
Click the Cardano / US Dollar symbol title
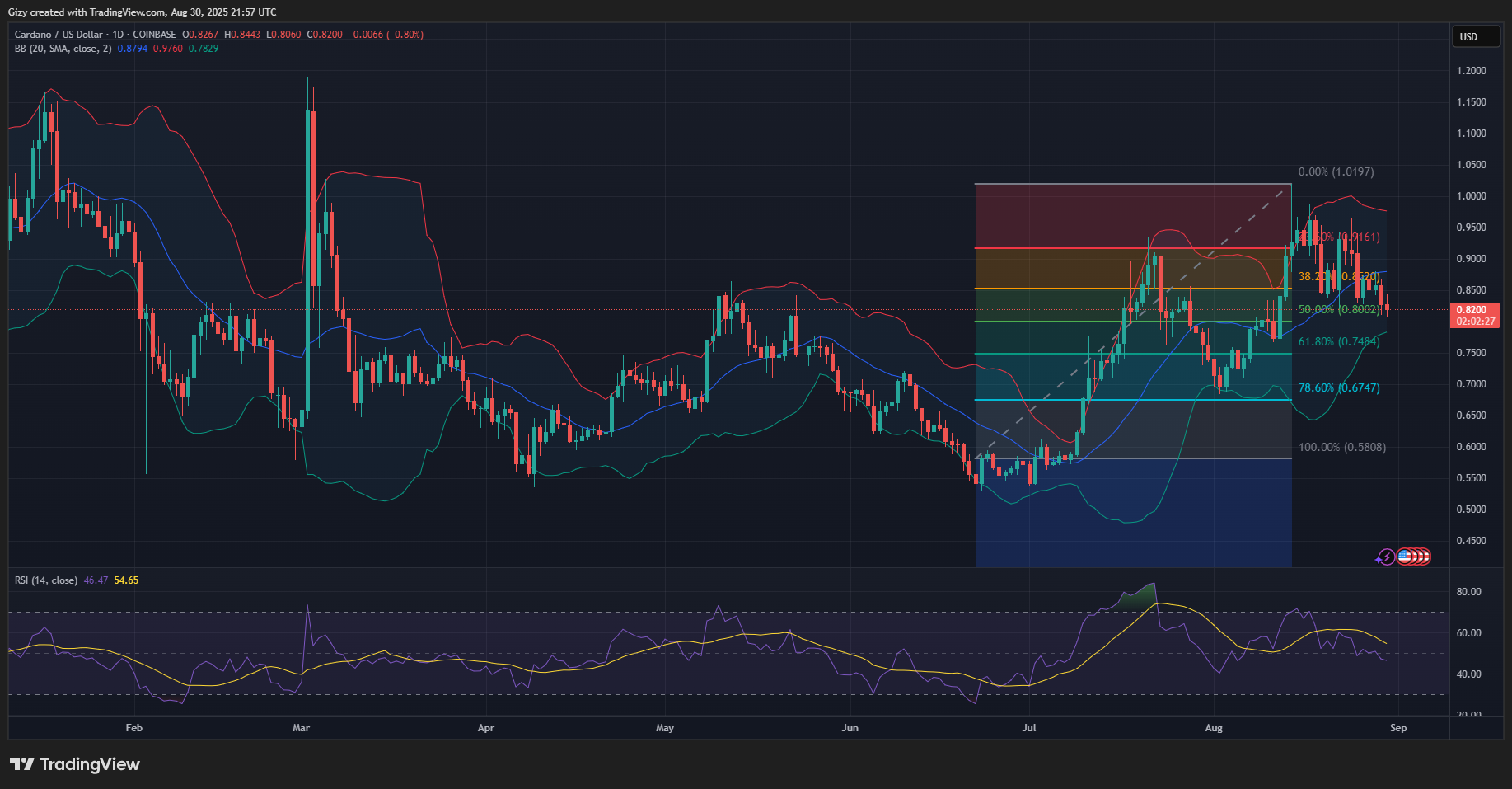tap(95, 35)
